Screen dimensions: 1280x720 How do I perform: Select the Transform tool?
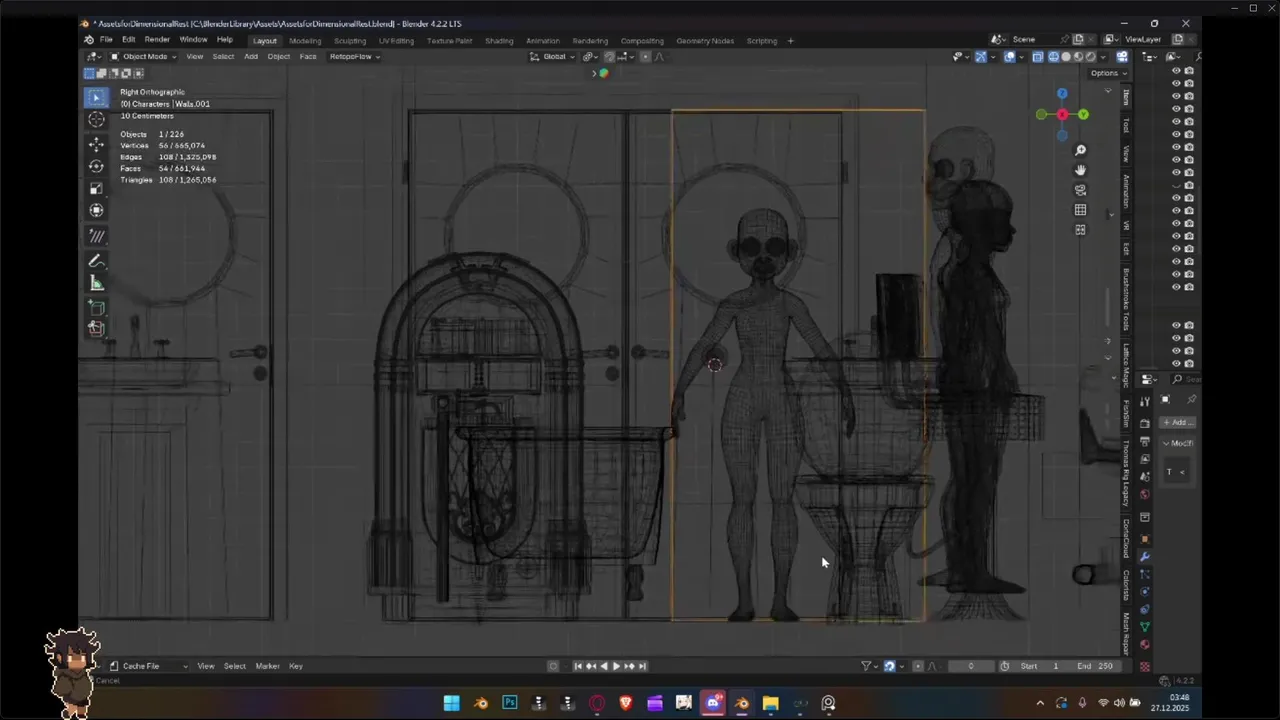[96, 211]
